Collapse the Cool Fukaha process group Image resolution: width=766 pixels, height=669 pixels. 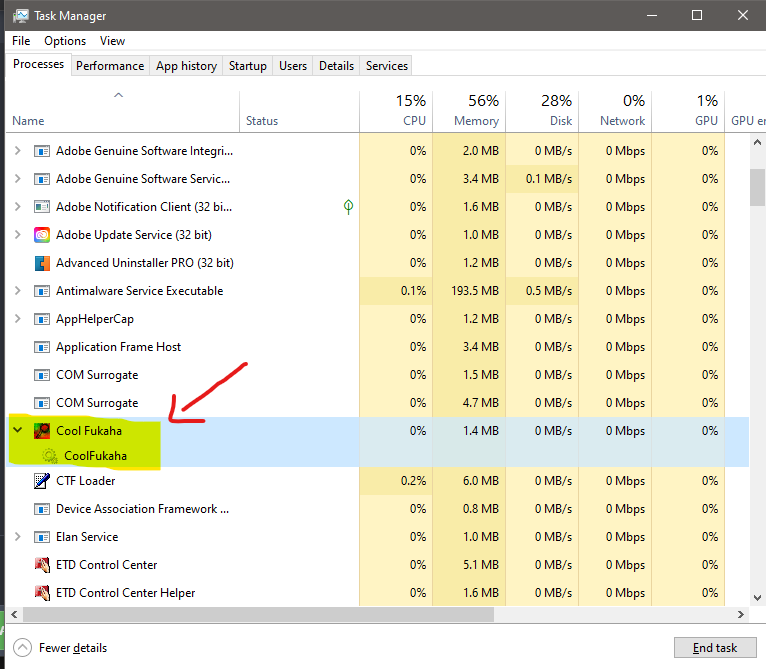pyautogui.click(x=18, y=430)
